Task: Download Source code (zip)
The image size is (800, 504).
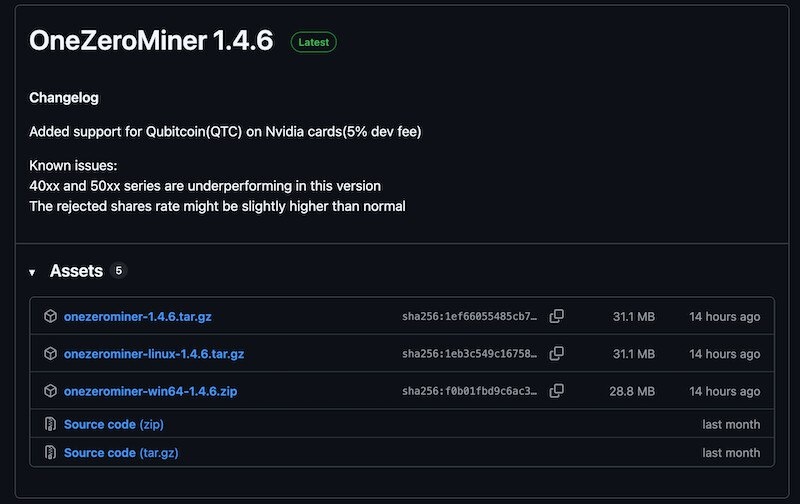Action: pyautogui.click(x=114, y=424)
